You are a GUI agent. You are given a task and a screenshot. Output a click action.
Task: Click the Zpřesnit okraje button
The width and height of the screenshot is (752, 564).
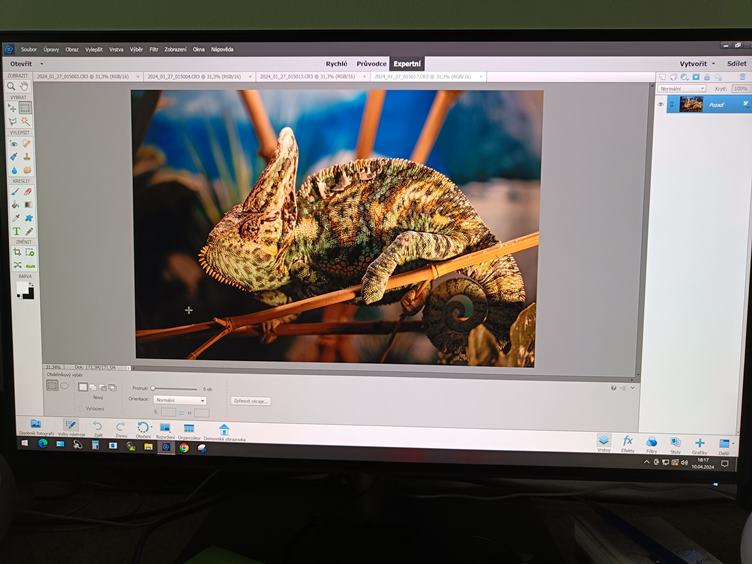click(x=250, y=401)
